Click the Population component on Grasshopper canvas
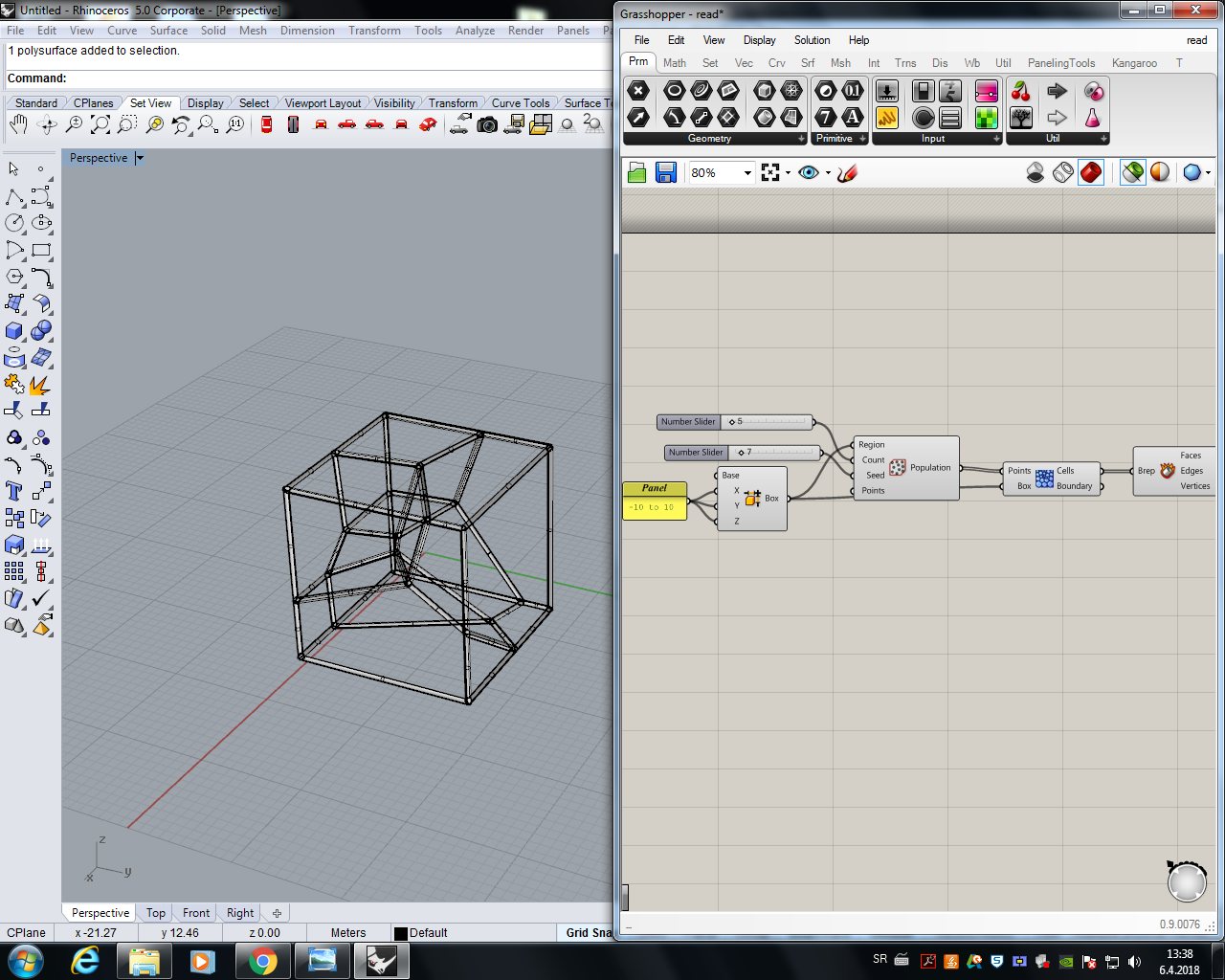 pyautogui.click(x=906, y=468)
